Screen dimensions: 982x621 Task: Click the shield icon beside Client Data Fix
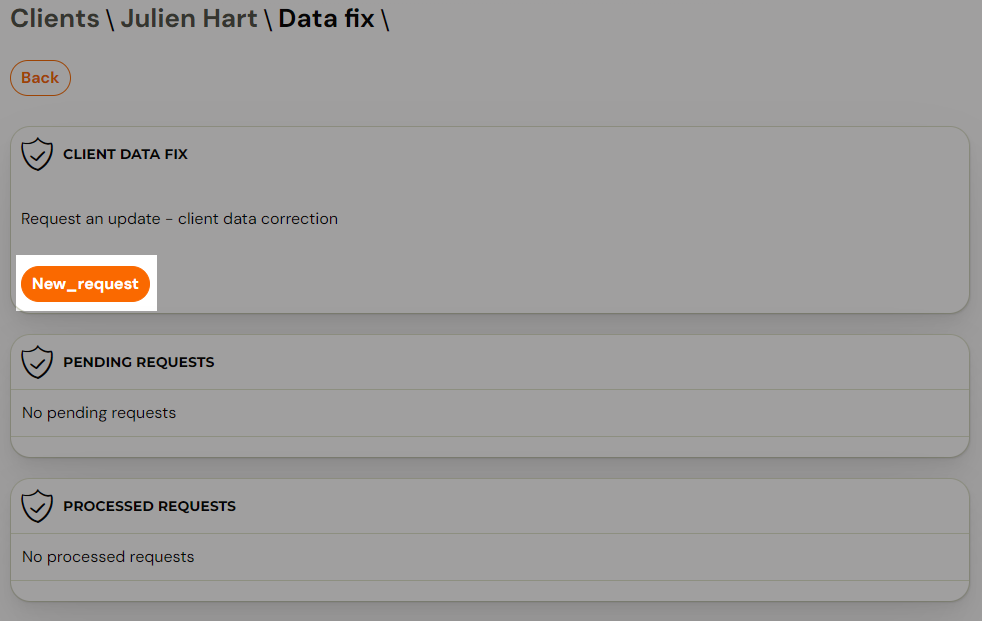tap(37, 154)
